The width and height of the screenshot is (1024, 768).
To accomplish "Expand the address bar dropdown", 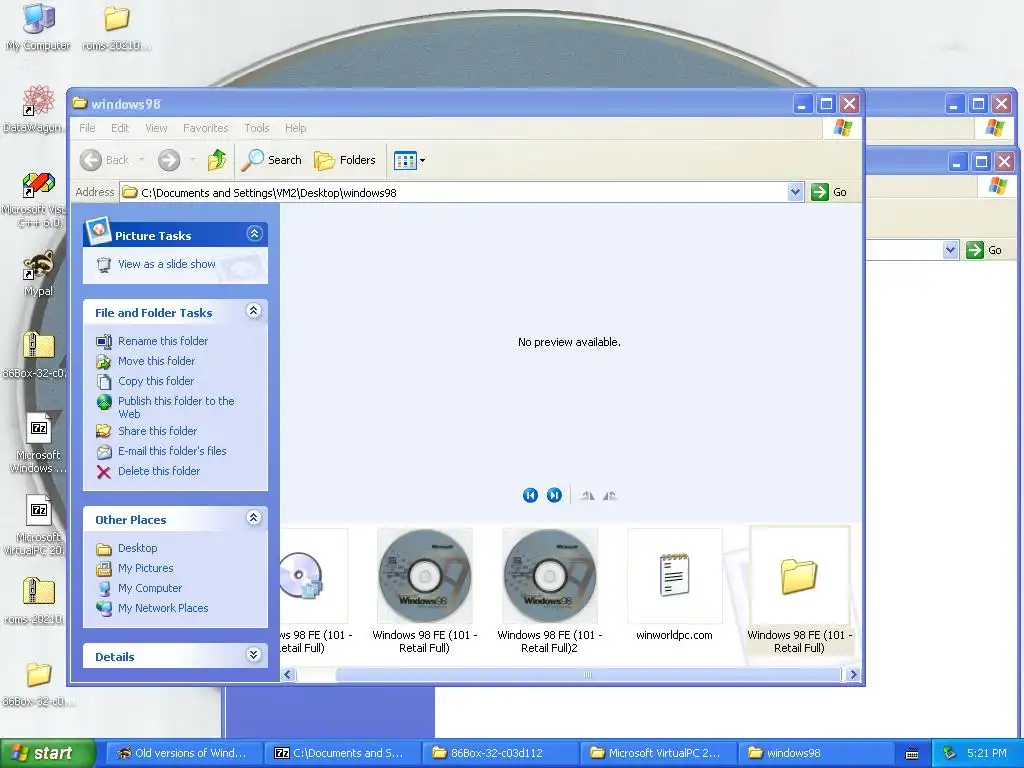I will point(795,192).
